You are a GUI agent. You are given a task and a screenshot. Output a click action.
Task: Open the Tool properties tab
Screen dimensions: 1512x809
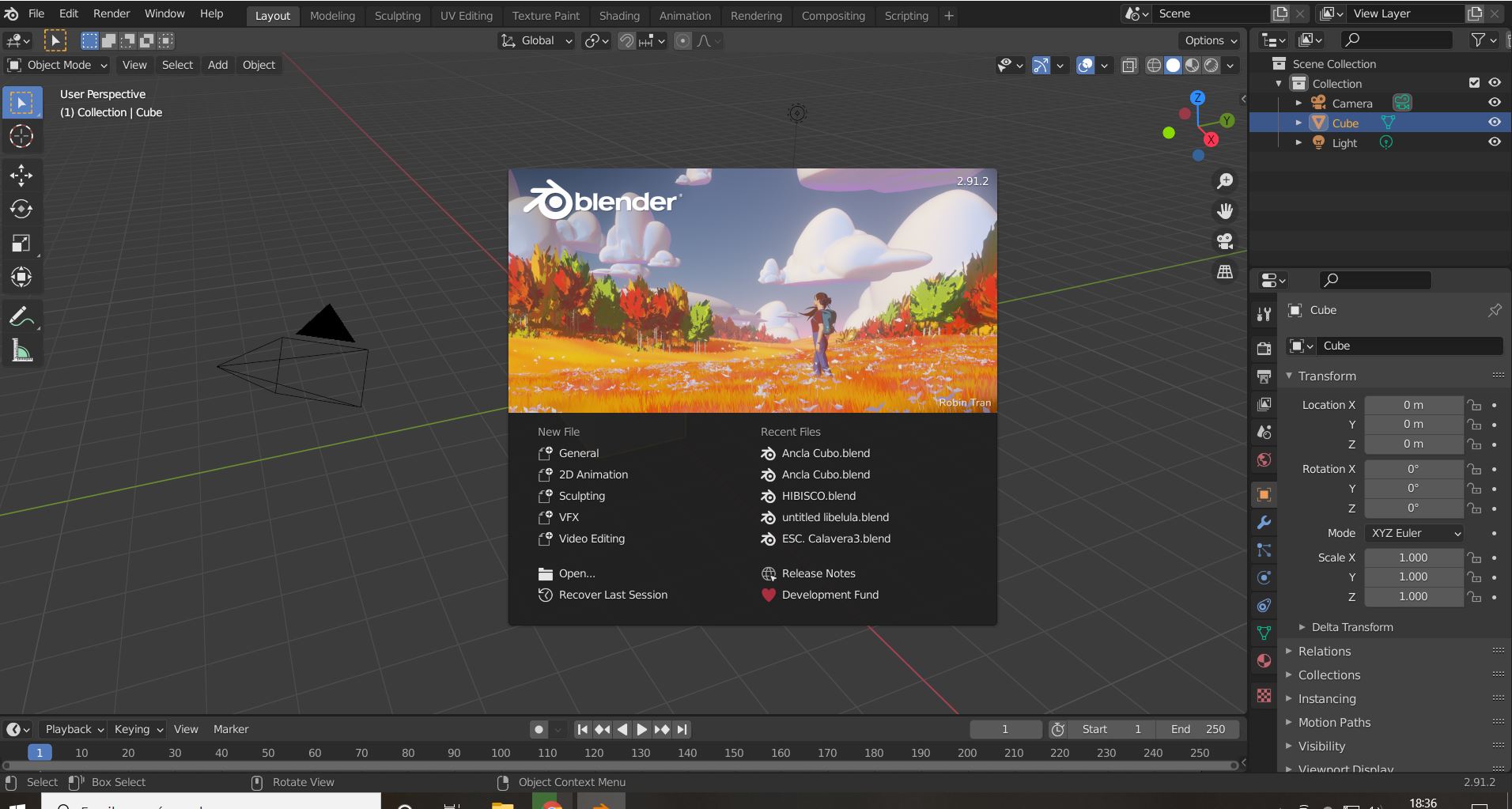point(1264,314)
